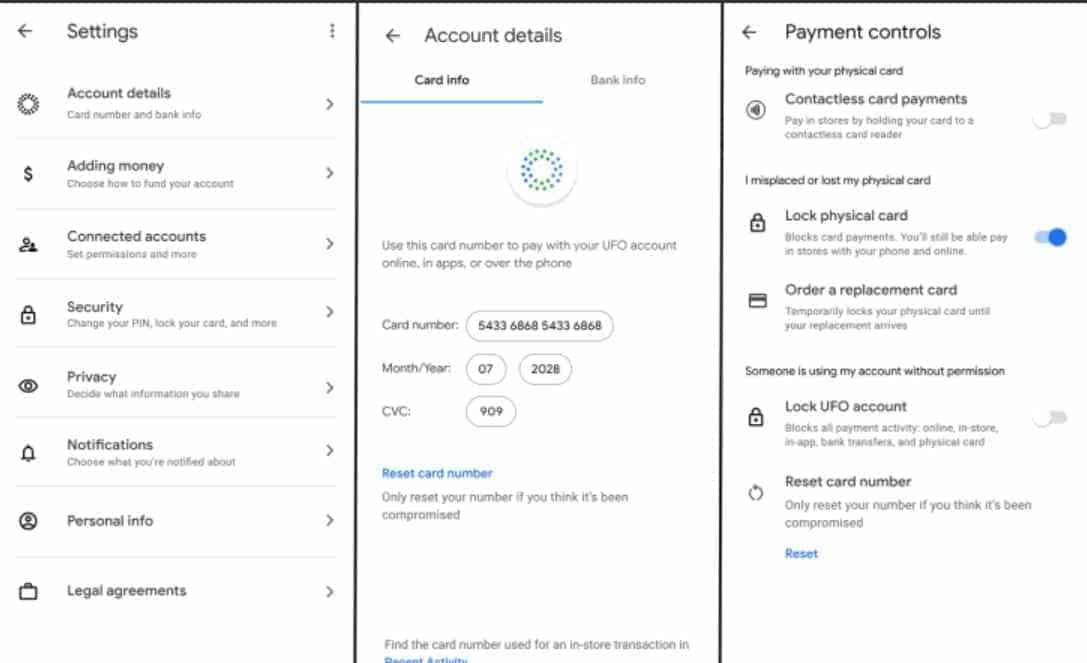Enable Contactless card payments toggle
Image resolution: width=1087 pixels, height=663 pixels.
[x=1050, y=119]
